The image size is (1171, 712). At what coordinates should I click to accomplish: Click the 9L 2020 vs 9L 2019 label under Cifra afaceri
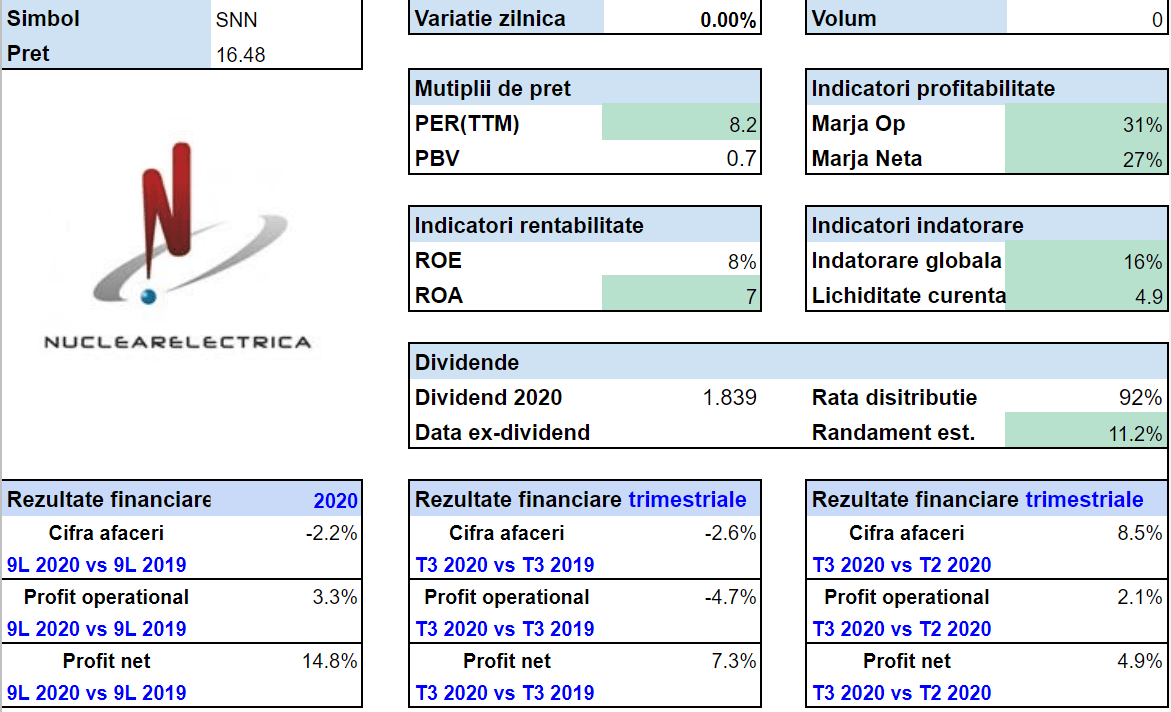[97, 565]
